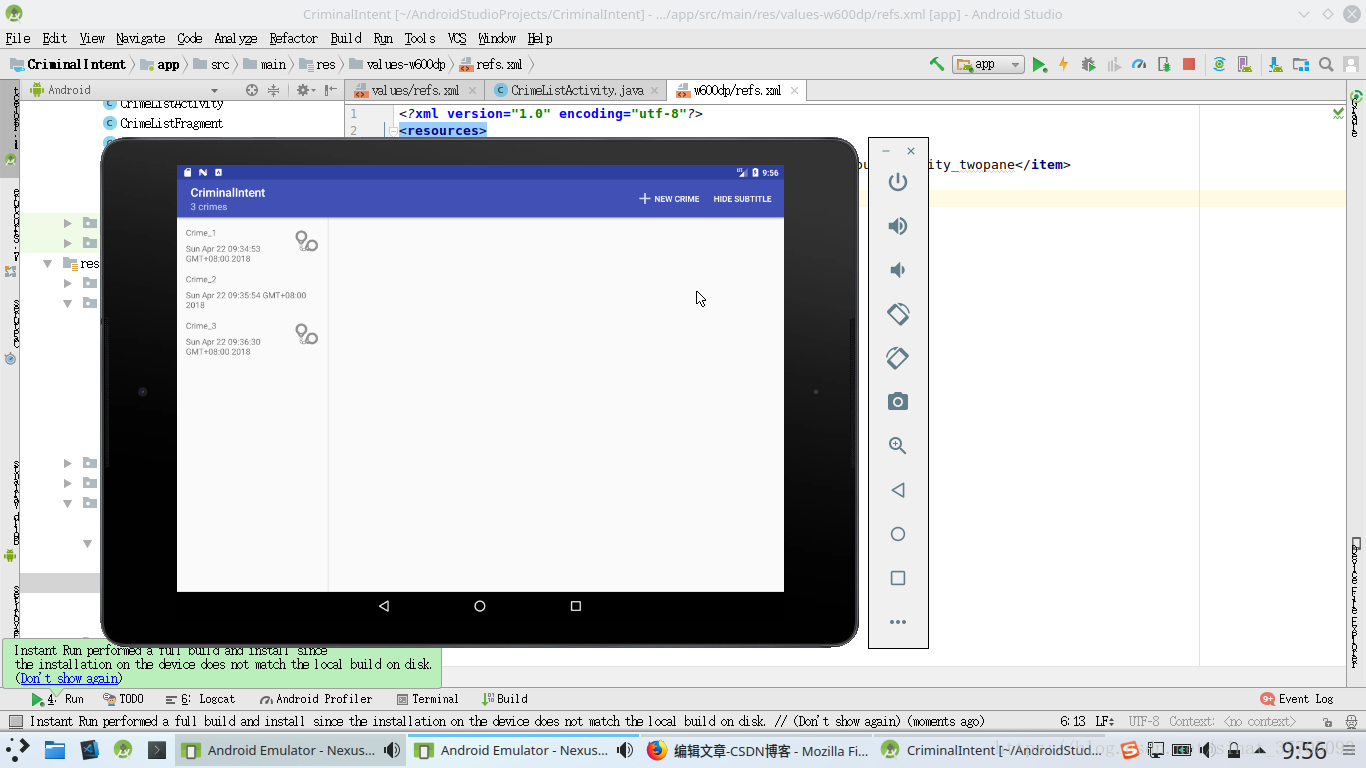Open the Refactor menu
Screen dimensions: 1366x768
pos(293,38)
